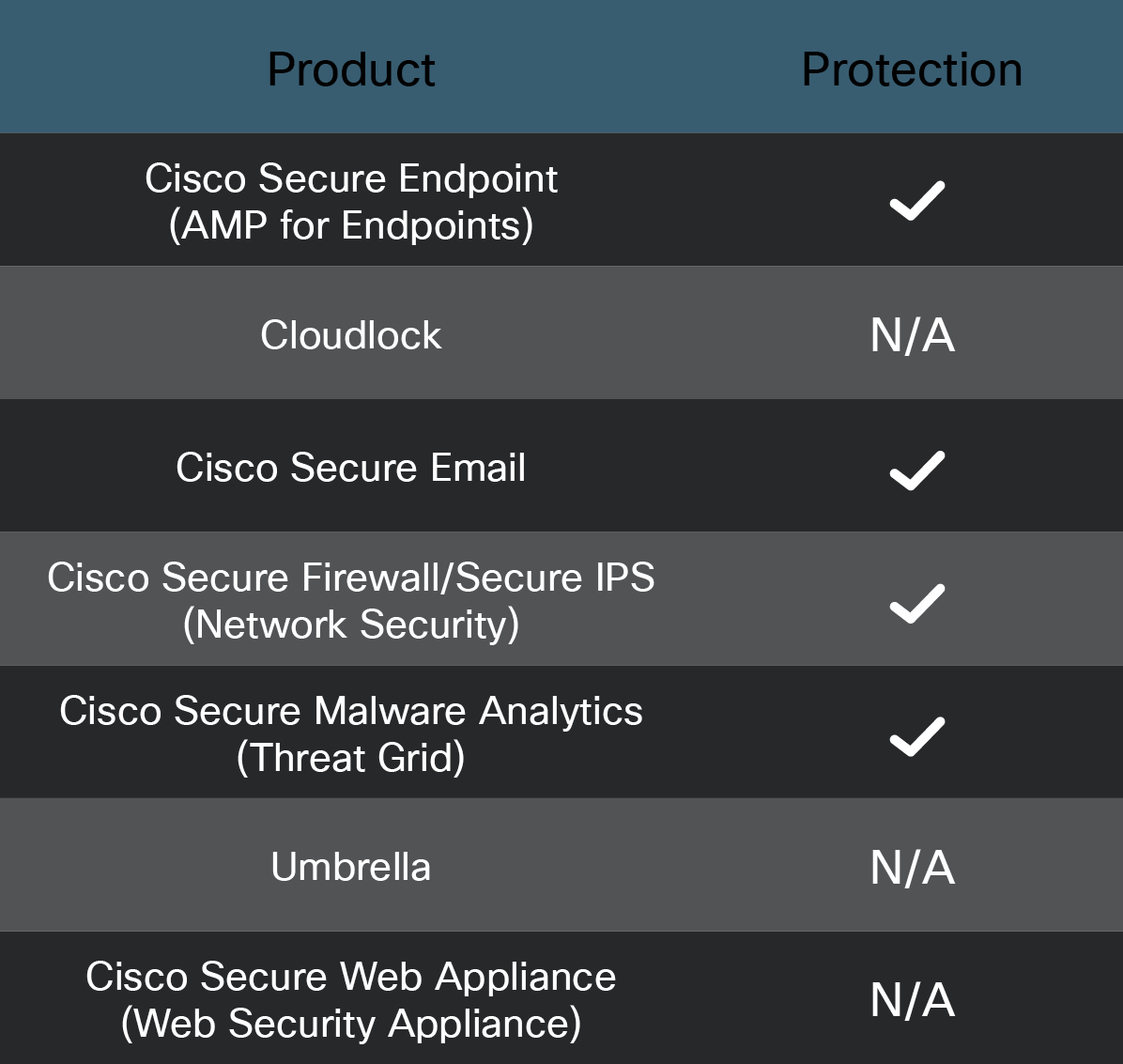Select the Cloudlock product name

pyautogui.click(x=351, y=335)
